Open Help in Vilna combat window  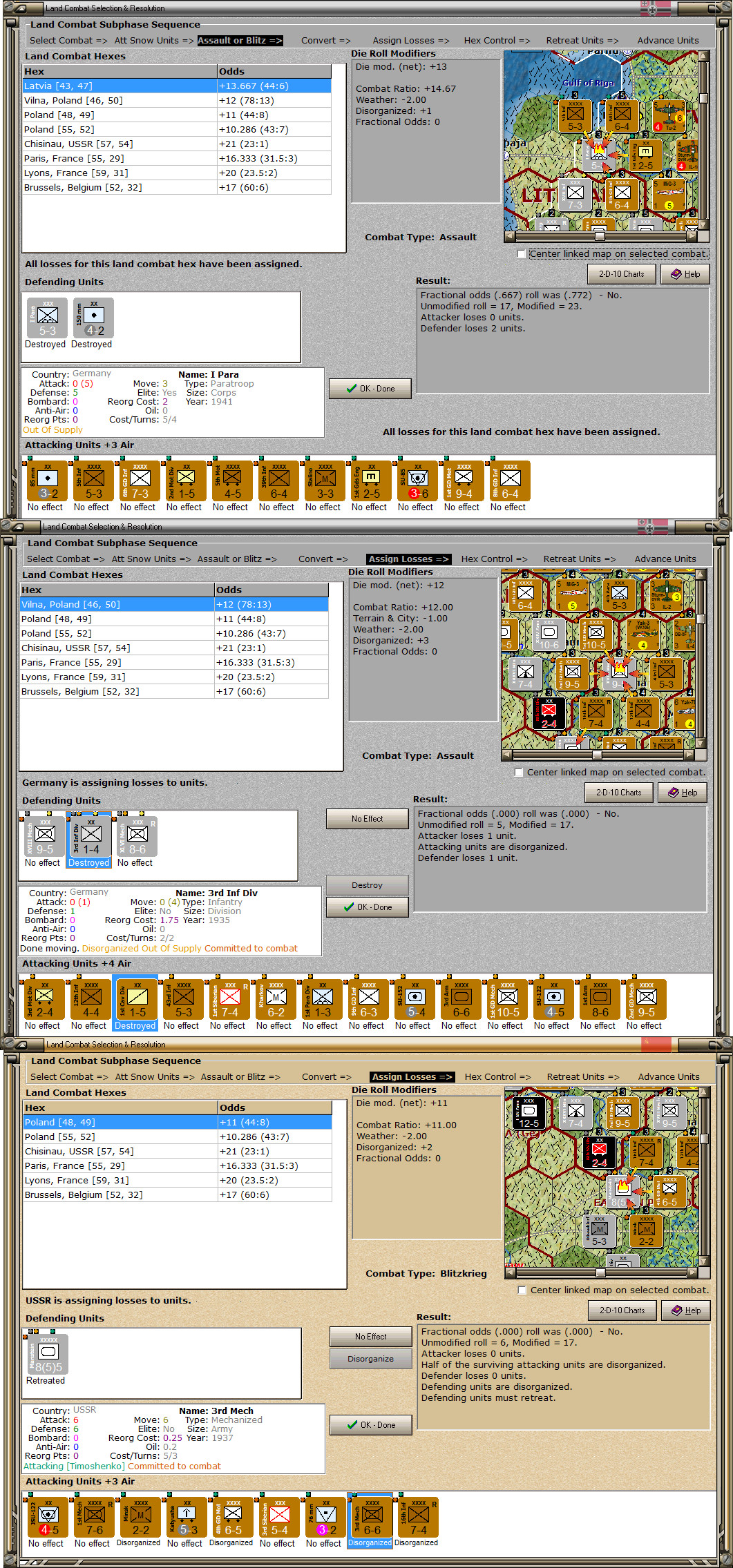(x=682, y=793)
